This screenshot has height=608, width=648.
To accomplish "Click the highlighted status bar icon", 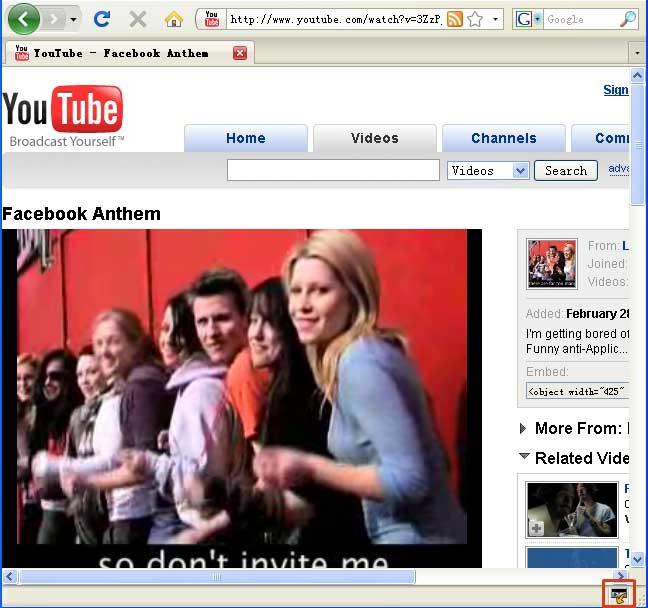I will click(x=619, y=596).
